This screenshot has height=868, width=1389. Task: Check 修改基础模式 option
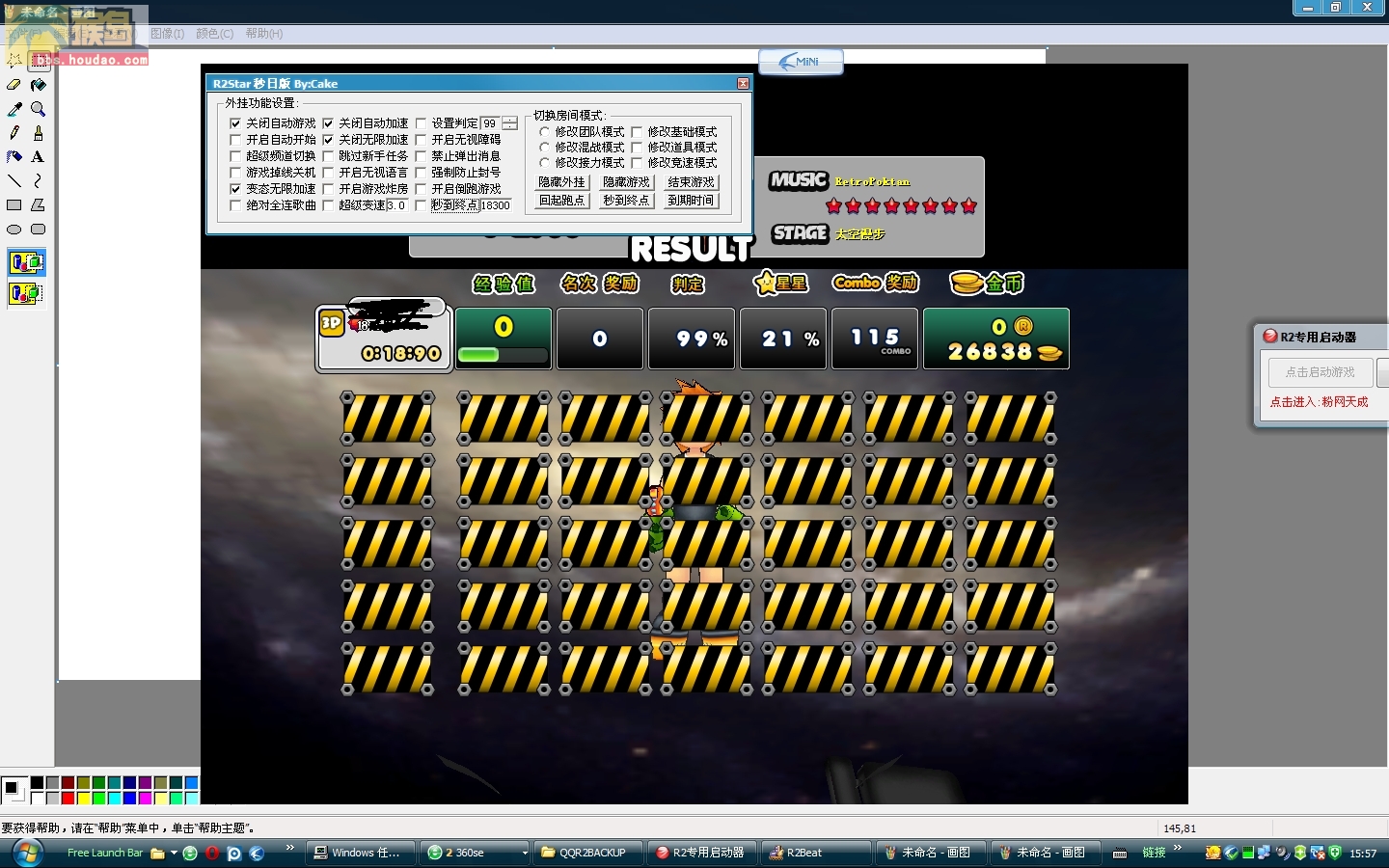pos(637,132)
